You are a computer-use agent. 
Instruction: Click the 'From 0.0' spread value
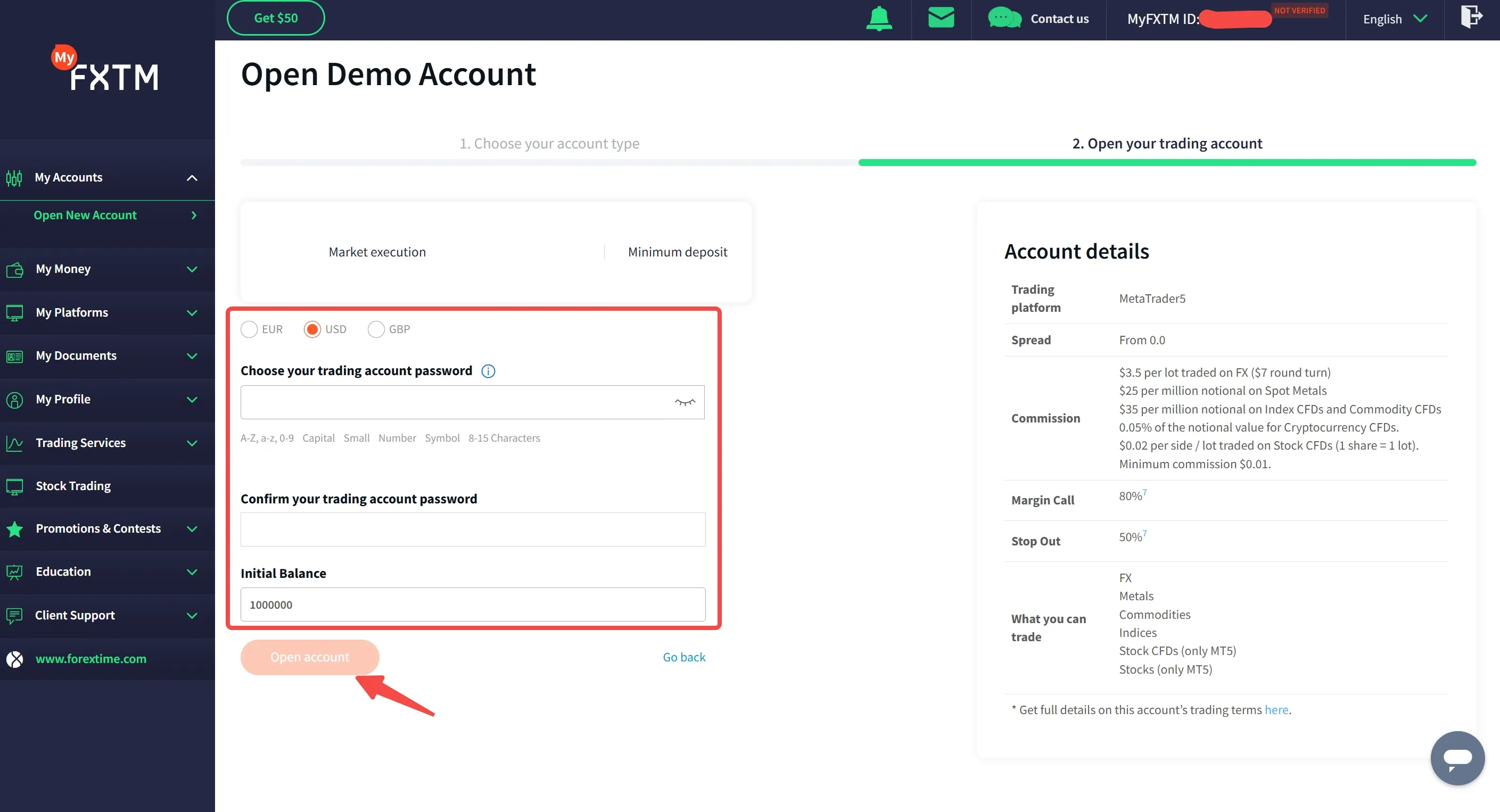click(1141, 341)
